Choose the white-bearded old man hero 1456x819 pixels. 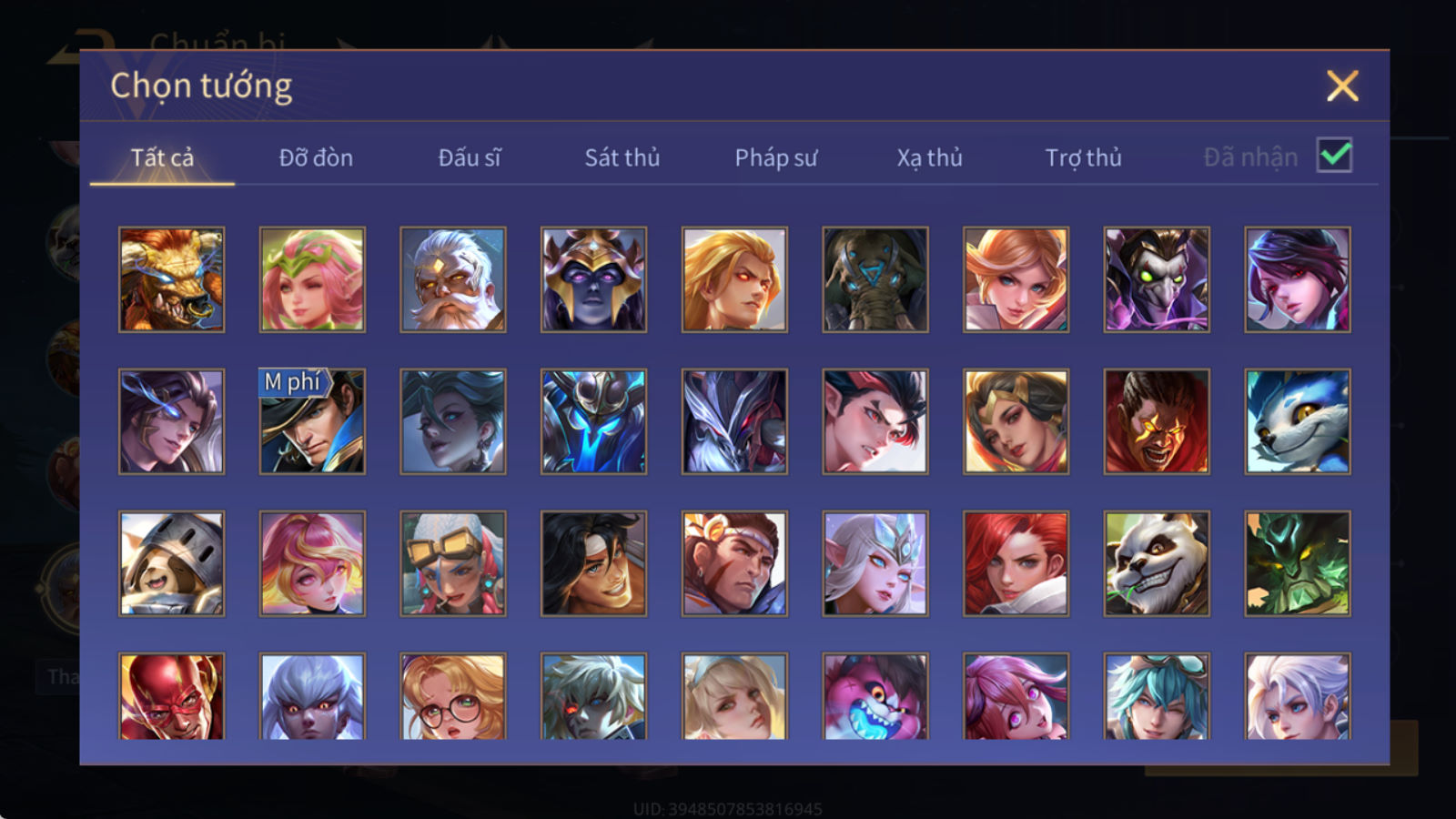pyautogui.click(x=452, y=279)
